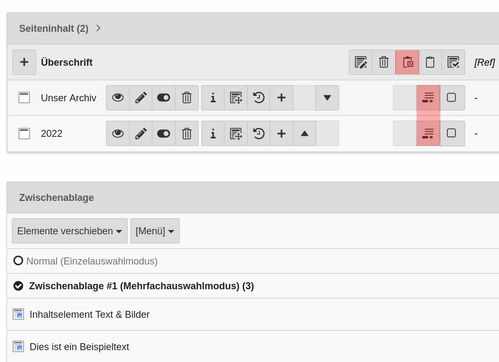
Task: Tick the checkbox for the 2022 row
Action: [x=451, y=133]
